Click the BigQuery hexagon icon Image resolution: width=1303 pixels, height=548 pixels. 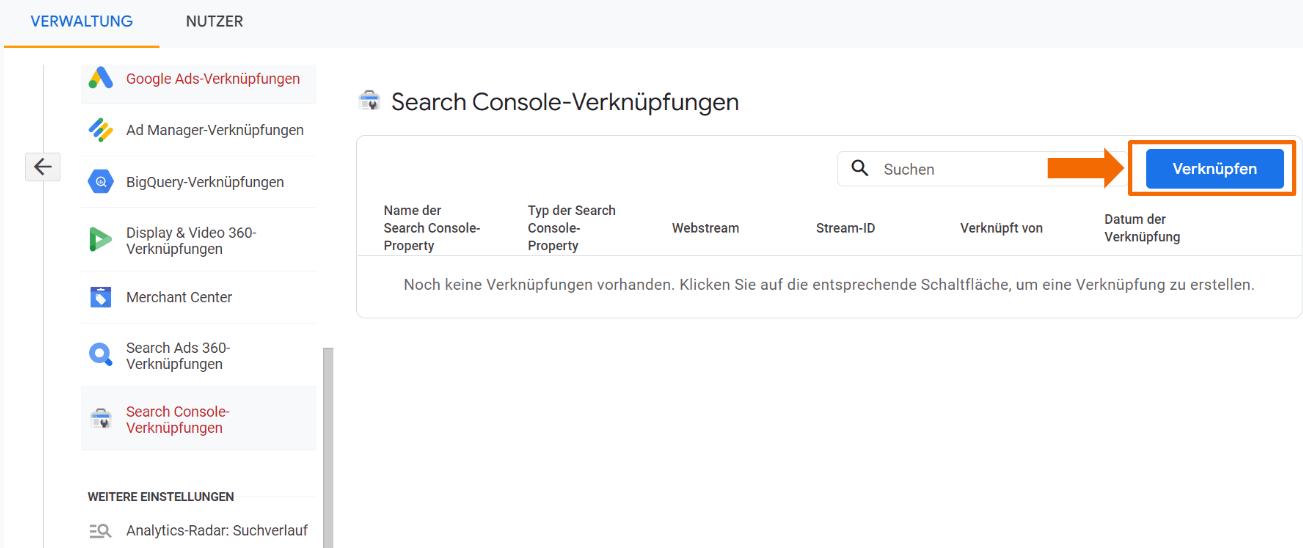coord(100,182)
